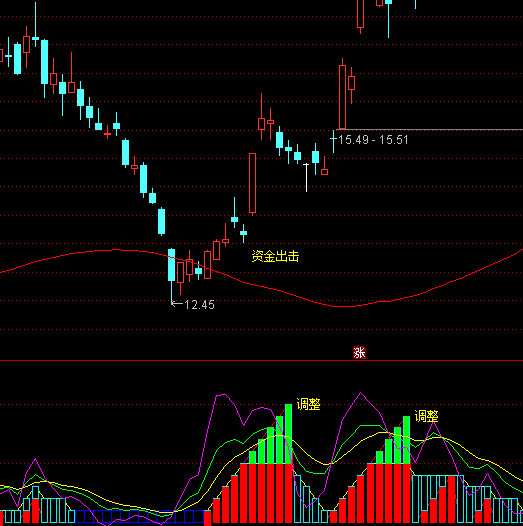This screenshot has height=526, width=523.
Task: Click the magenta indicator line's highest peak
Action: point(361,392)
